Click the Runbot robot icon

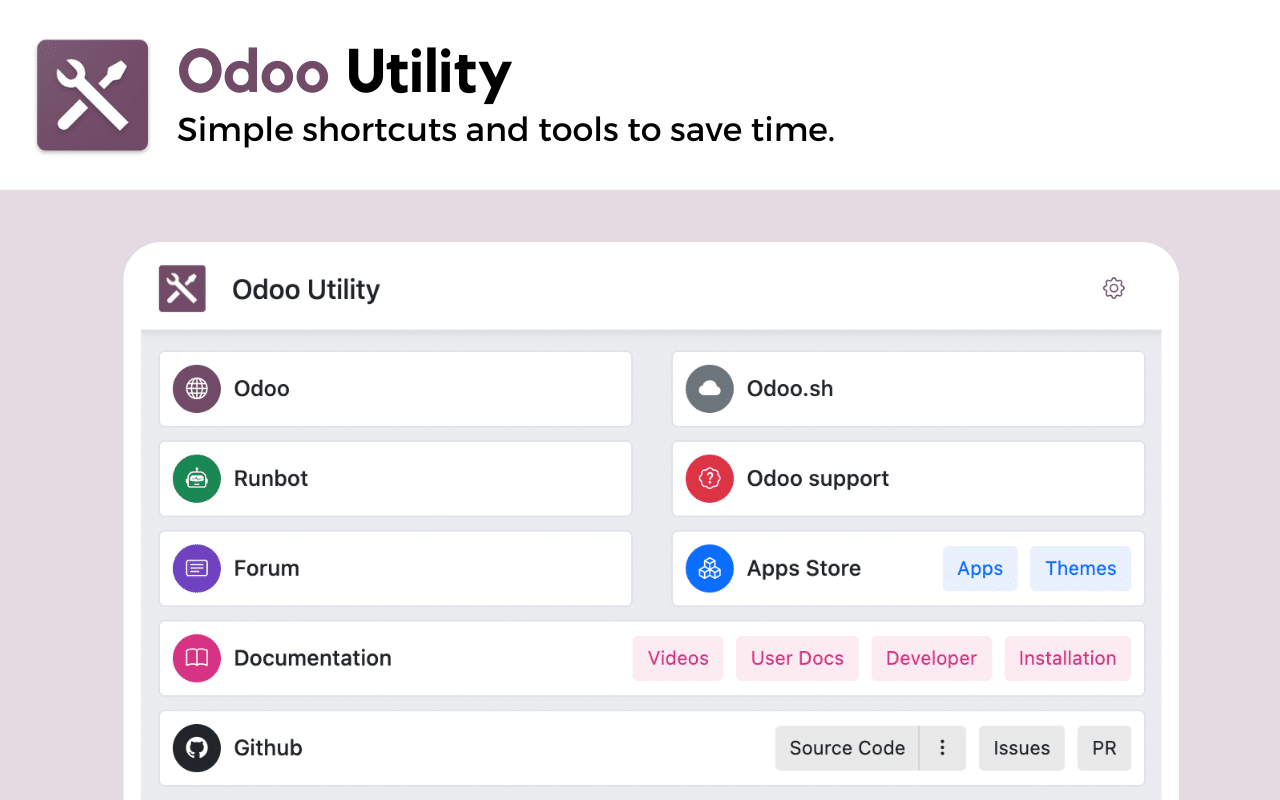pyautogui.click(x=196, y=478)
